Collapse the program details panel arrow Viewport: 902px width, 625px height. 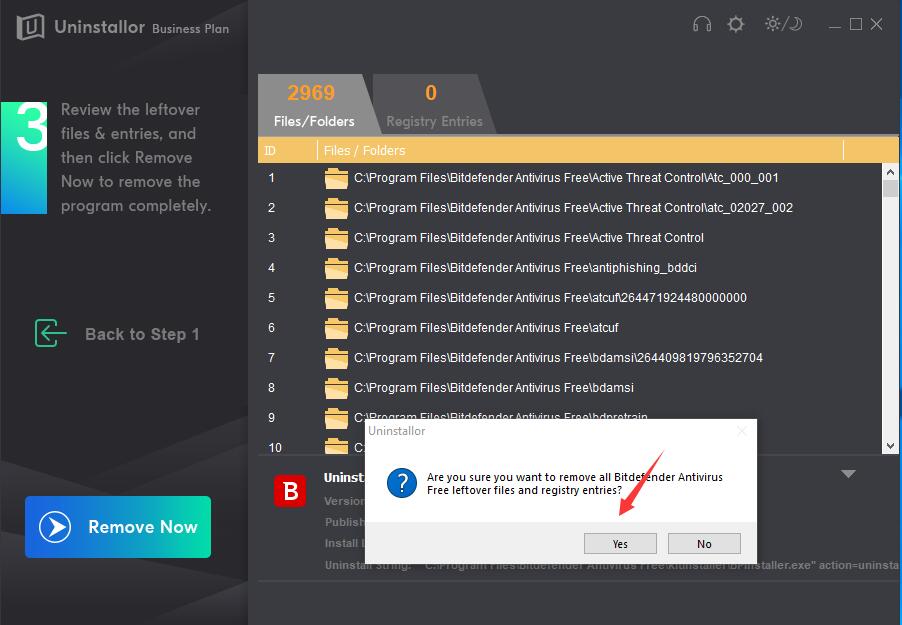point(849,474)
